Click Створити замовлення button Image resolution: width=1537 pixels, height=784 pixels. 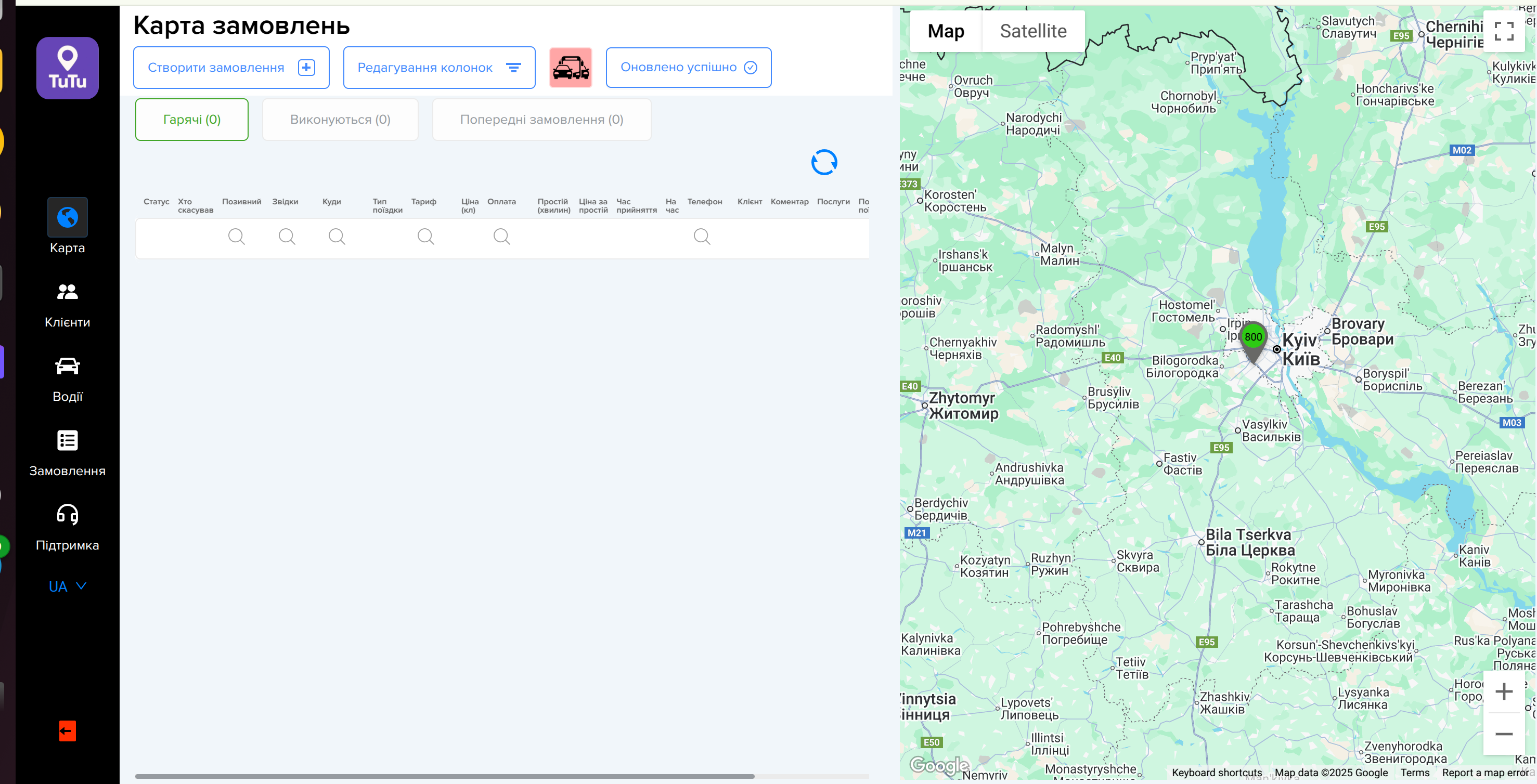pos(231,68)
